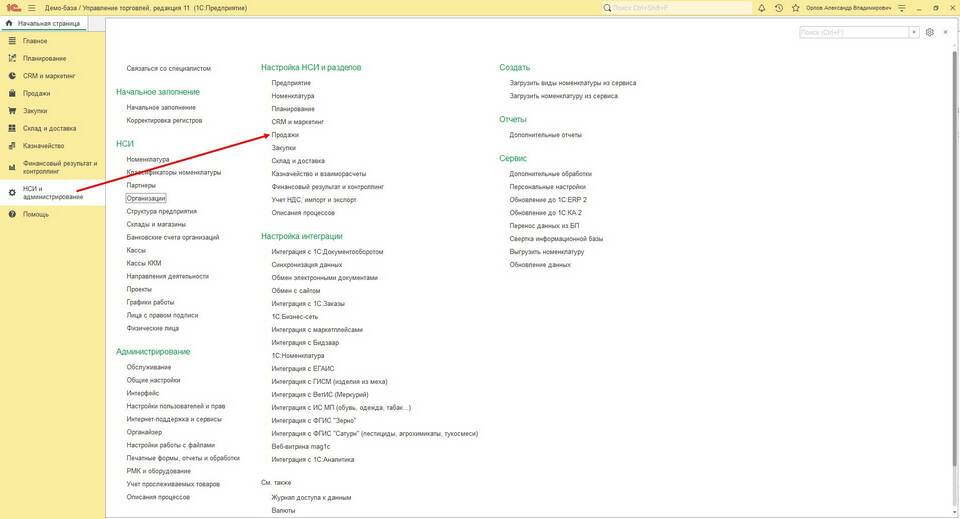The width and height of the screenshot is (960, 519).
Task: Click the favorites star icon
Action: point(795,8)
